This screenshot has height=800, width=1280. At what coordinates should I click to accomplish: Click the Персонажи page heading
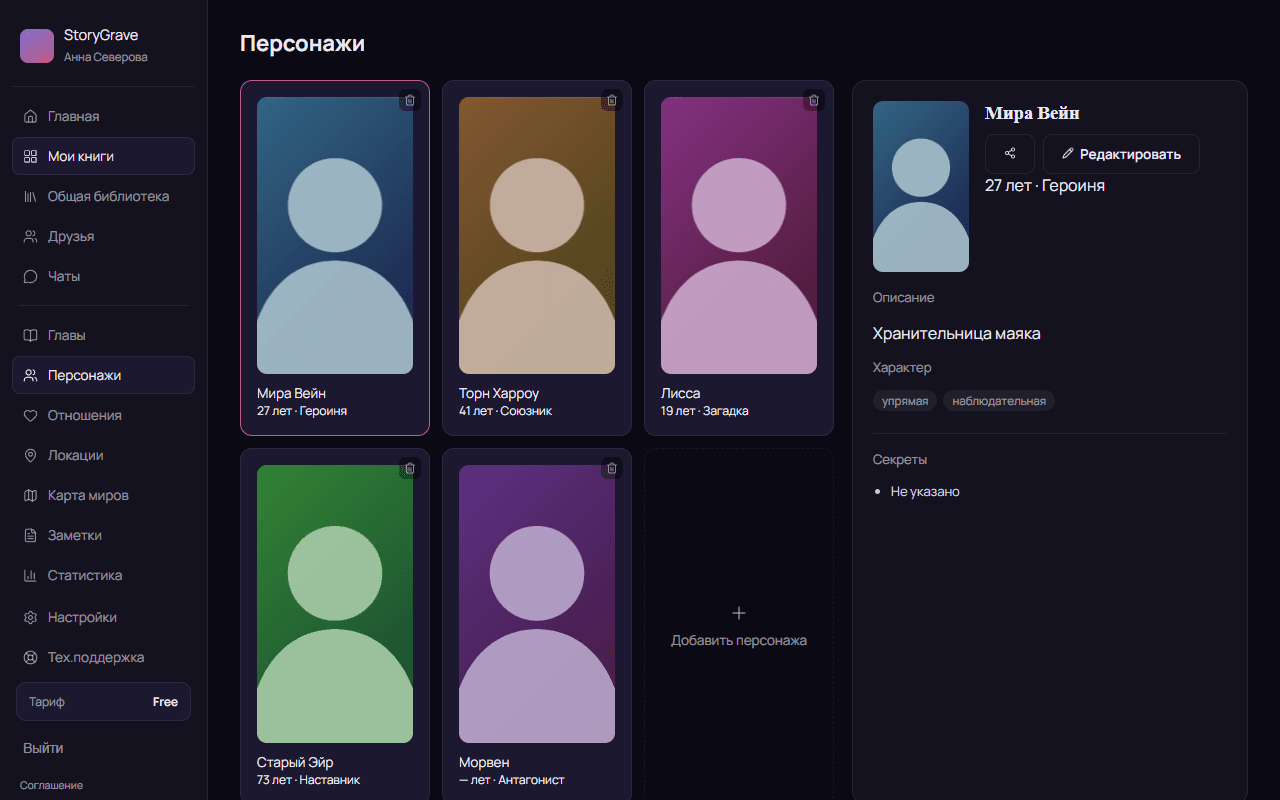click(302, 44)
